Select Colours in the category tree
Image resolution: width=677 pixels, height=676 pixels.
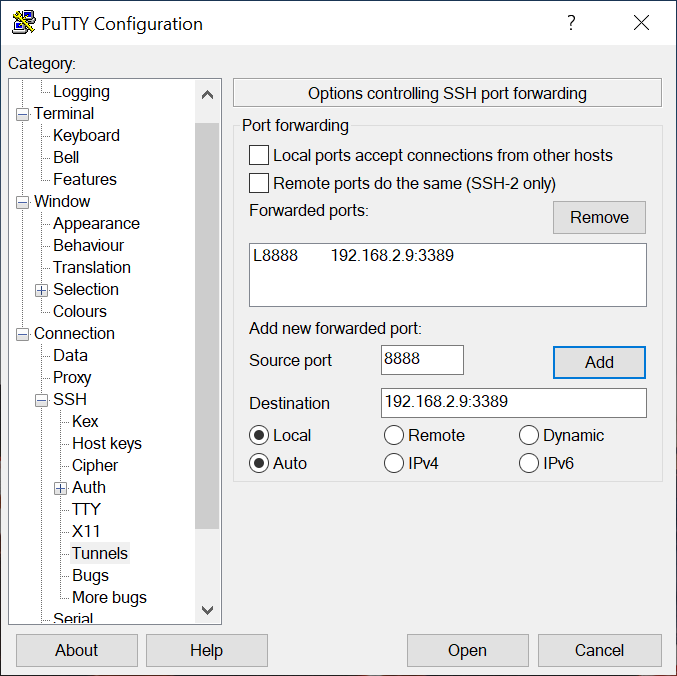pos(80,311)
